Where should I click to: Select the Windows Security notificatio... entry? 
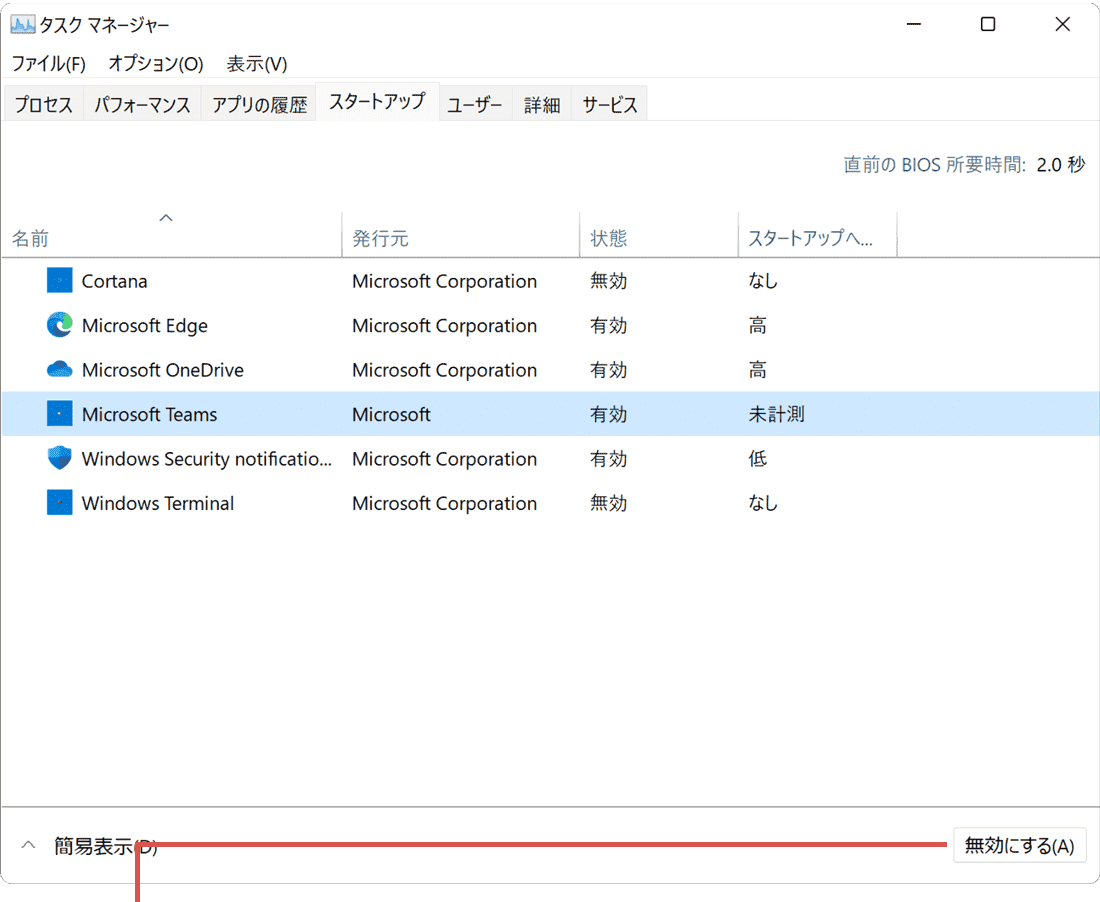pos(206,458)
